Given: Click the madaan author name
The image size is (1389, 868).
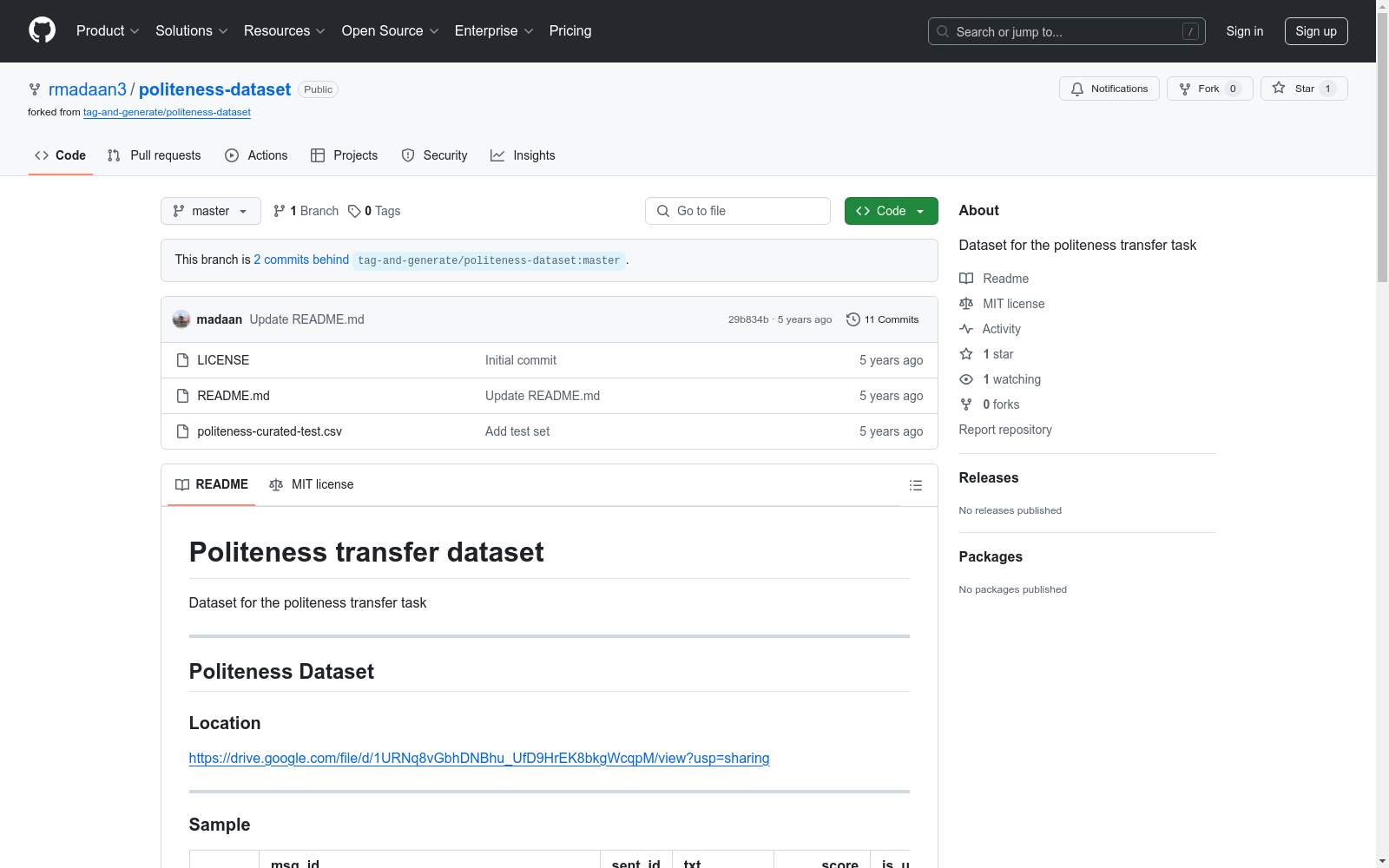Looking at the screenshot, I should pos(220,319).
